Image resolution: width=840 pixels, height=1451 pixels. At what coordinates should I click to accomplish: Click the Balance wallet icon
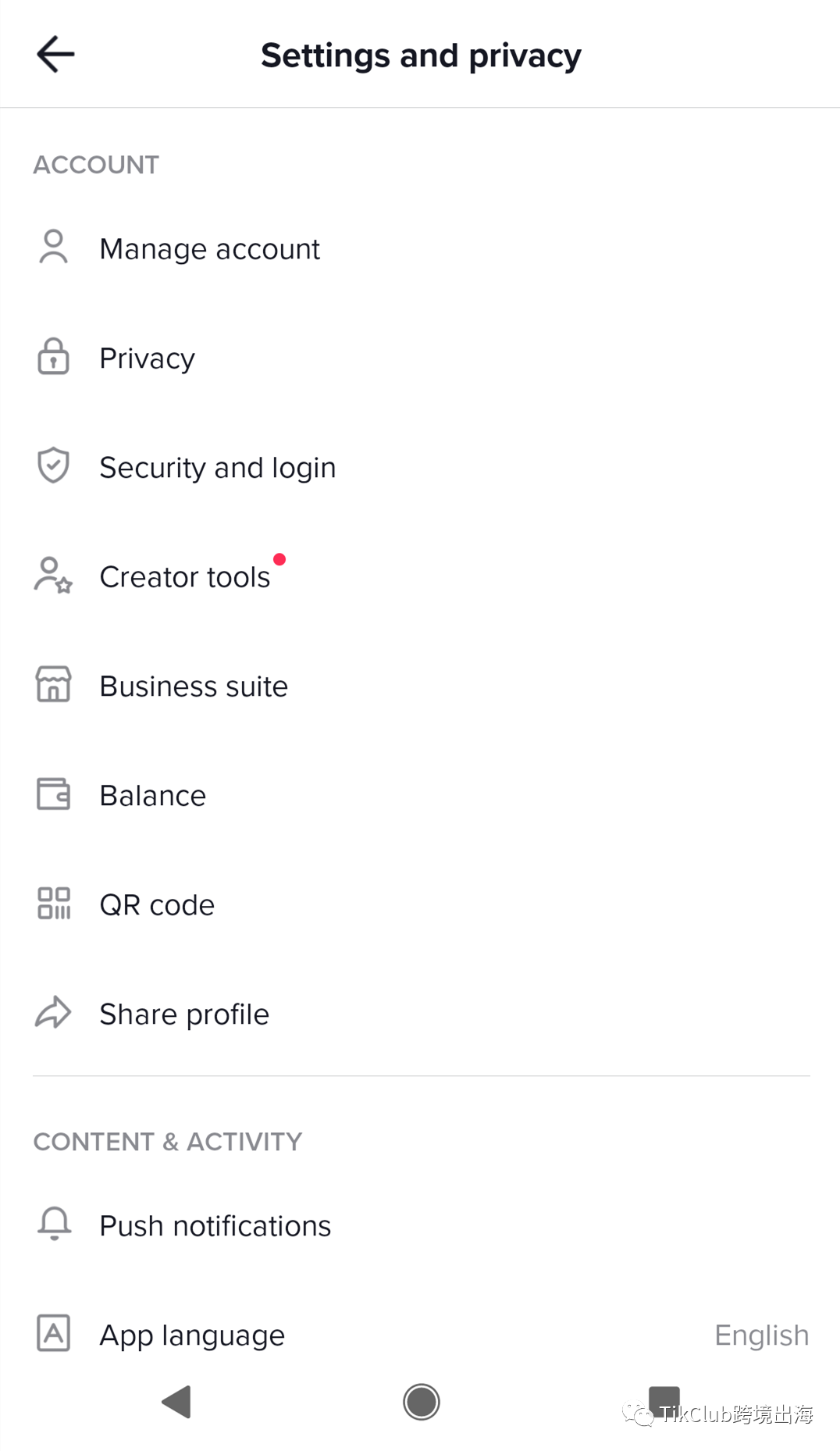tap(53, 794)
